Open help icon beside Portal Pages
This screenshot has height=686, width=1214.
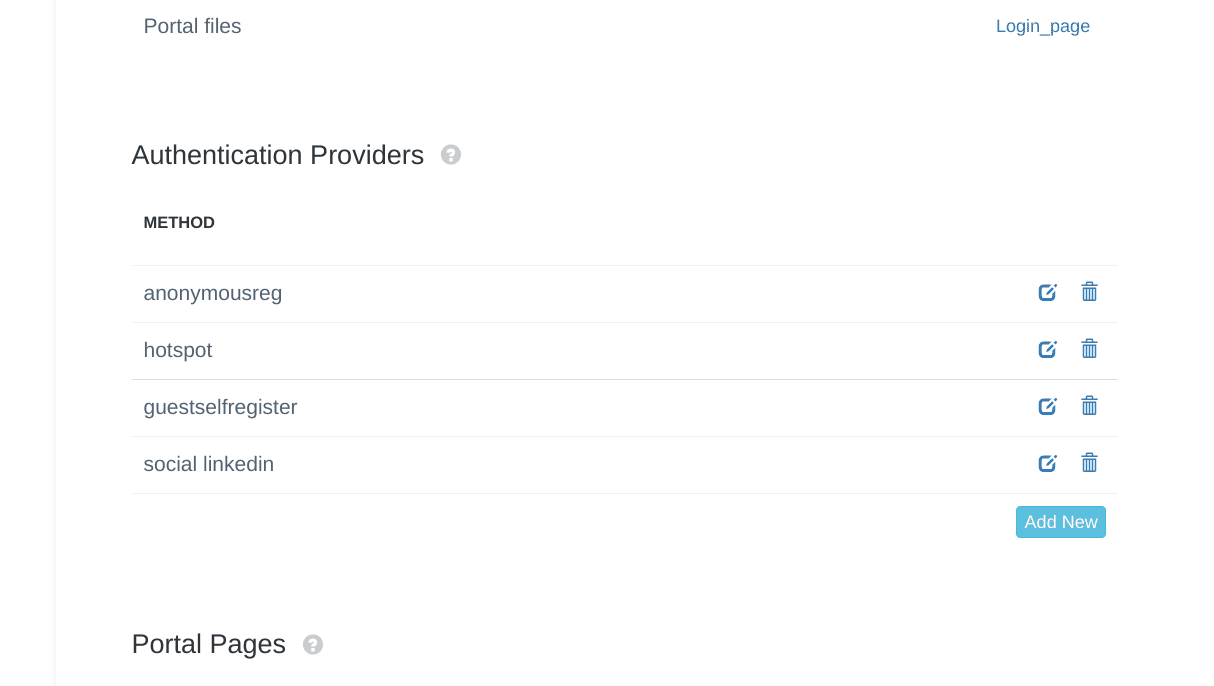tap(313, 645)
